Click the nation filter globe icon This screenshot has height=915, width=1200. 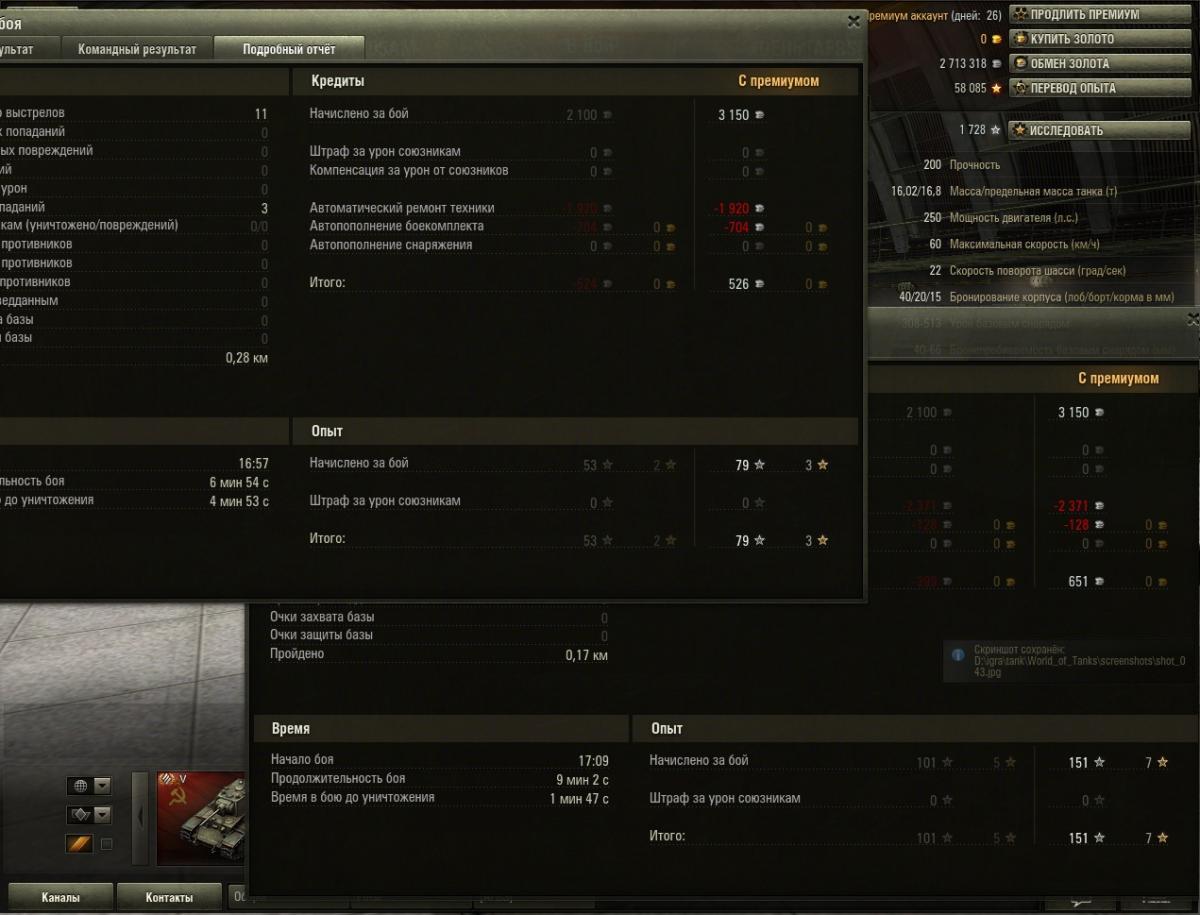[80, 786]
